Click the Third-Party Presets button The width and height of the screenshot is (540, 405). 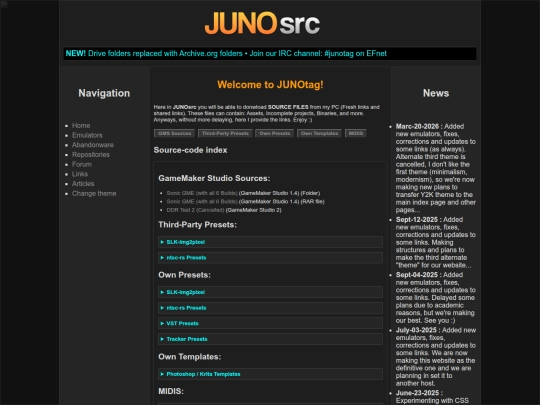click(225, 133)
